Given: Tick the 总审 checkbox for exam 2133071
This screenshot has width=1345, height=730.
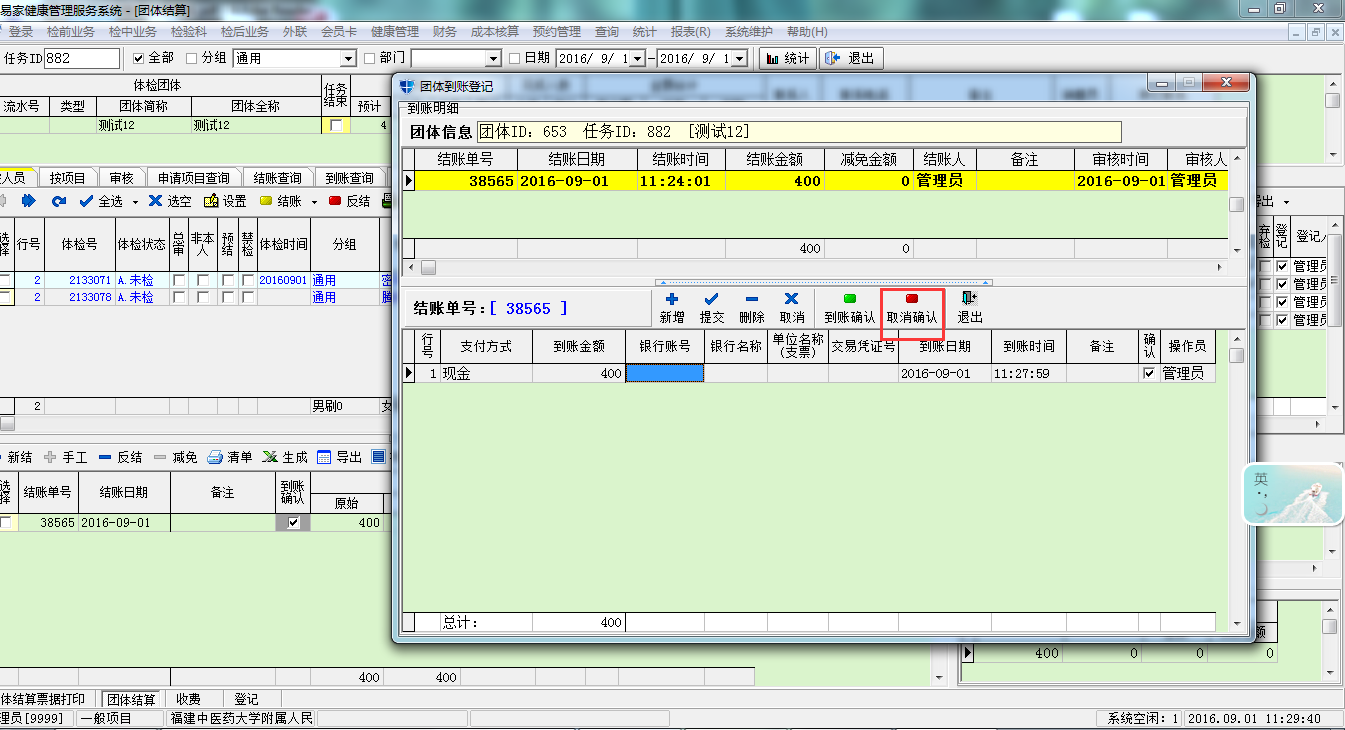Looking at the screenshot, I should (x=178, y=280).
